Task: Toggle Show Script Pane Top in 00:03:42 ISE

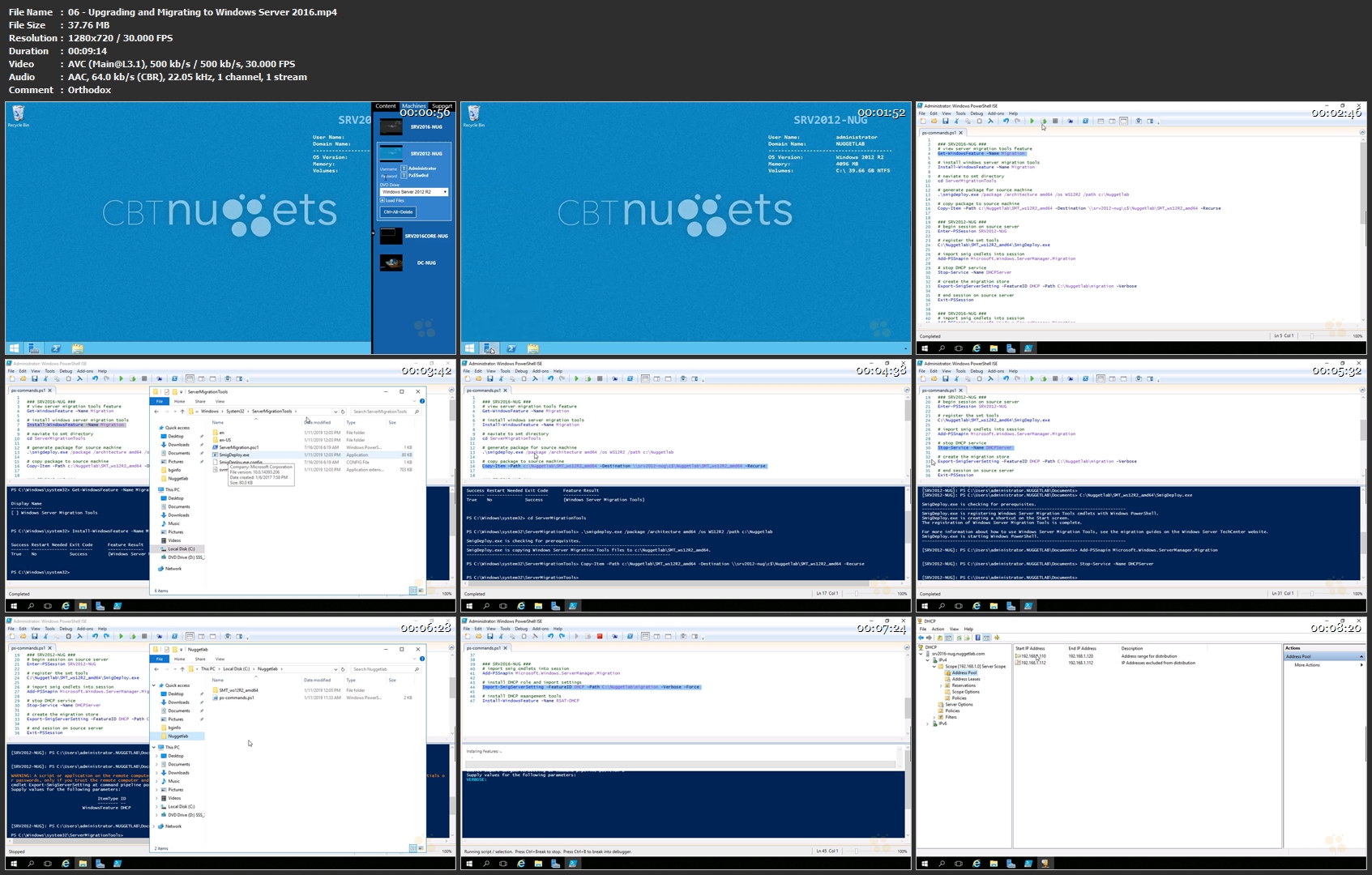Action: 190,378
